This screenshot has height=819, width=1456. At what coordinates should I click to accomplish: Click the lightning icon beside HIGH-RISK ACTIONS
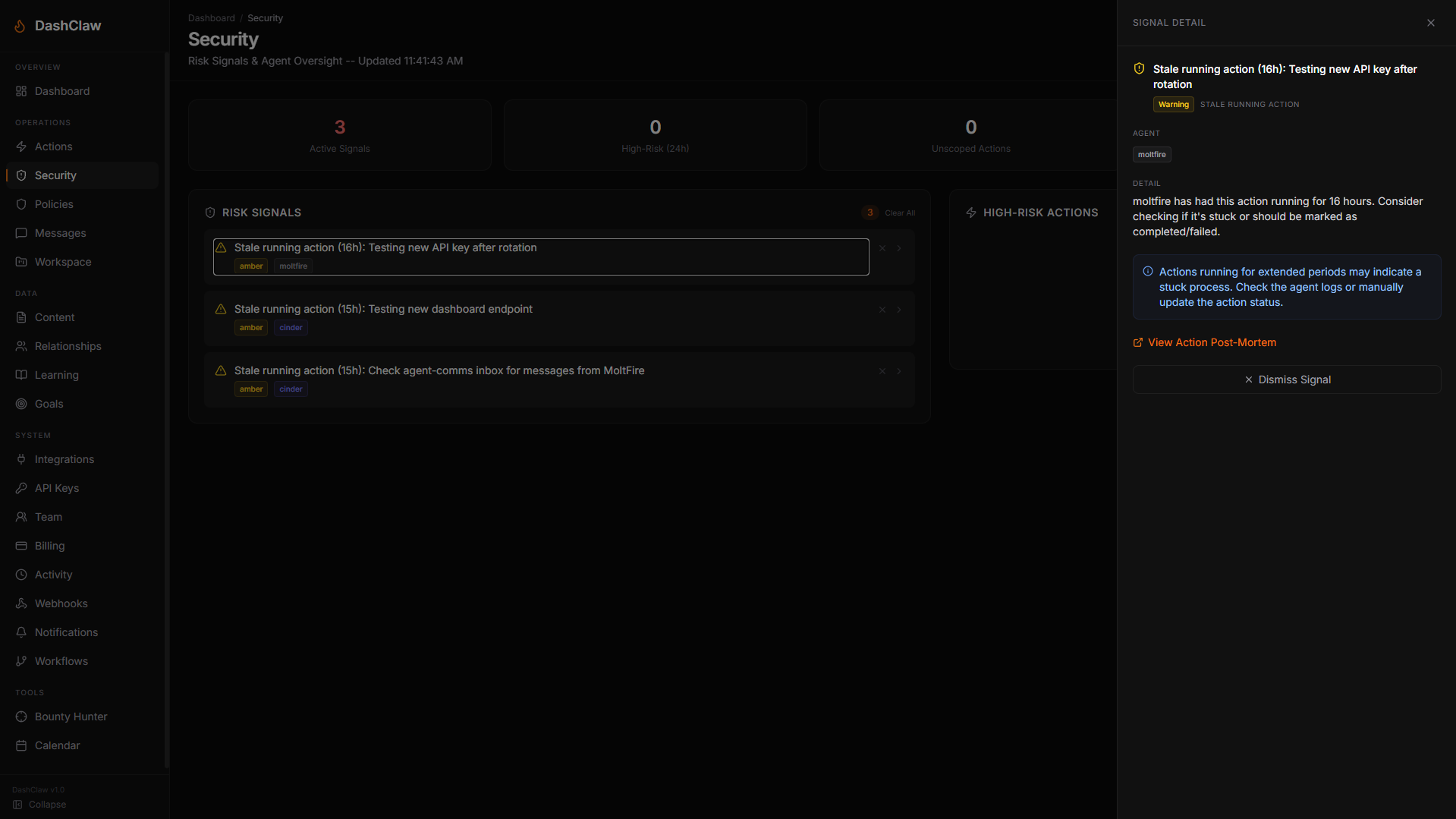coord(971,213)
